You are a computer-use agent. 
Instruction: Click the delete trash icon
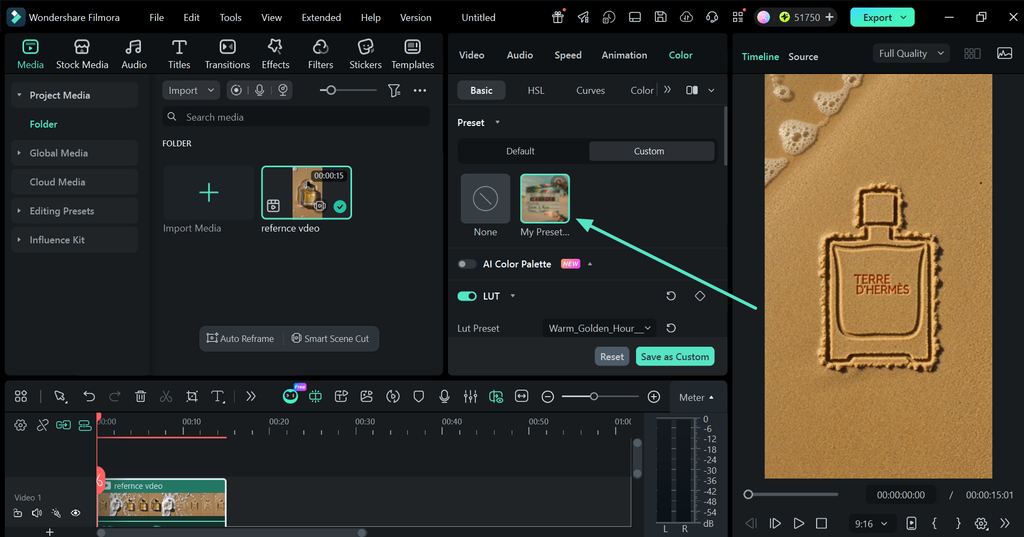pos(140,397)
